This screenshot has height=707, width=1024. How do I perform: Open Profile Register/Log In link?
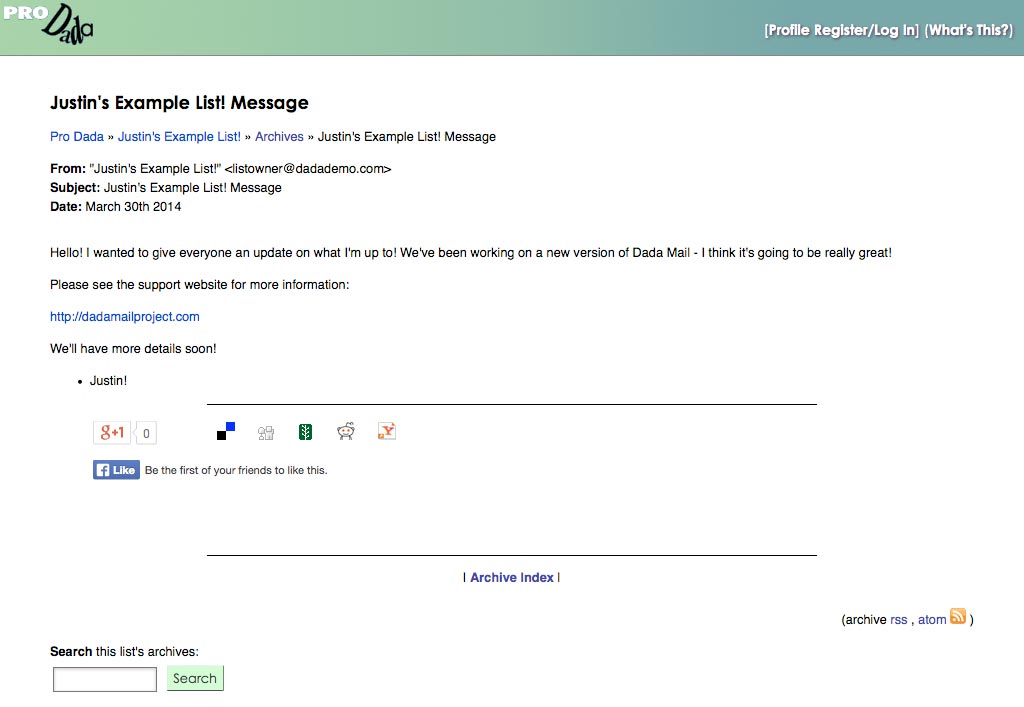click(841, 30)
